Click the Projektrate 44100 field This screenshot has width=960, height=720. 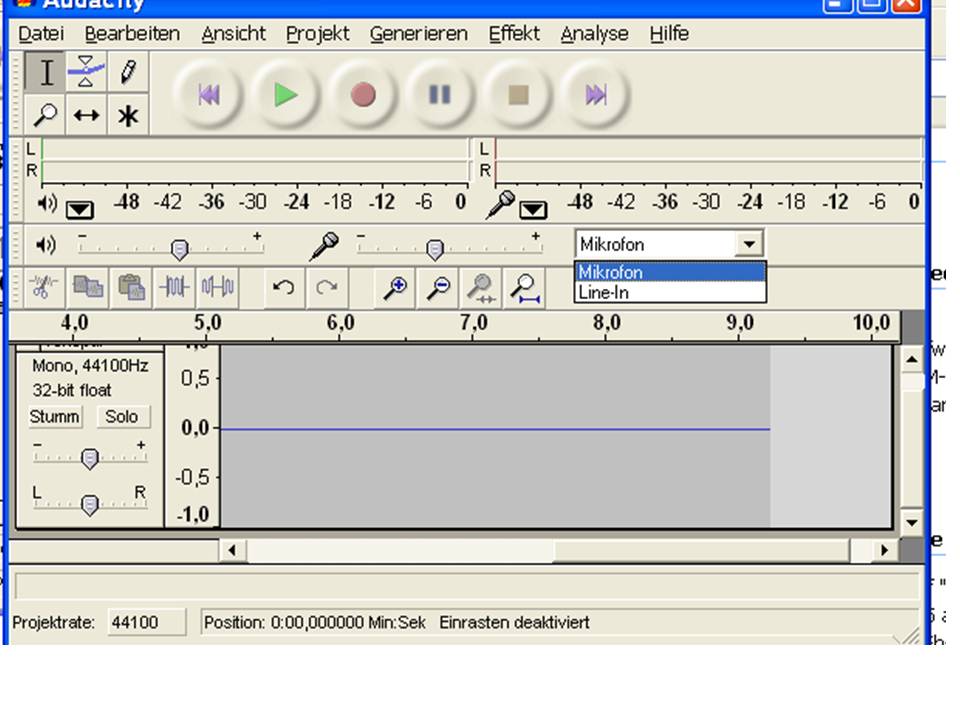[146, 623]
